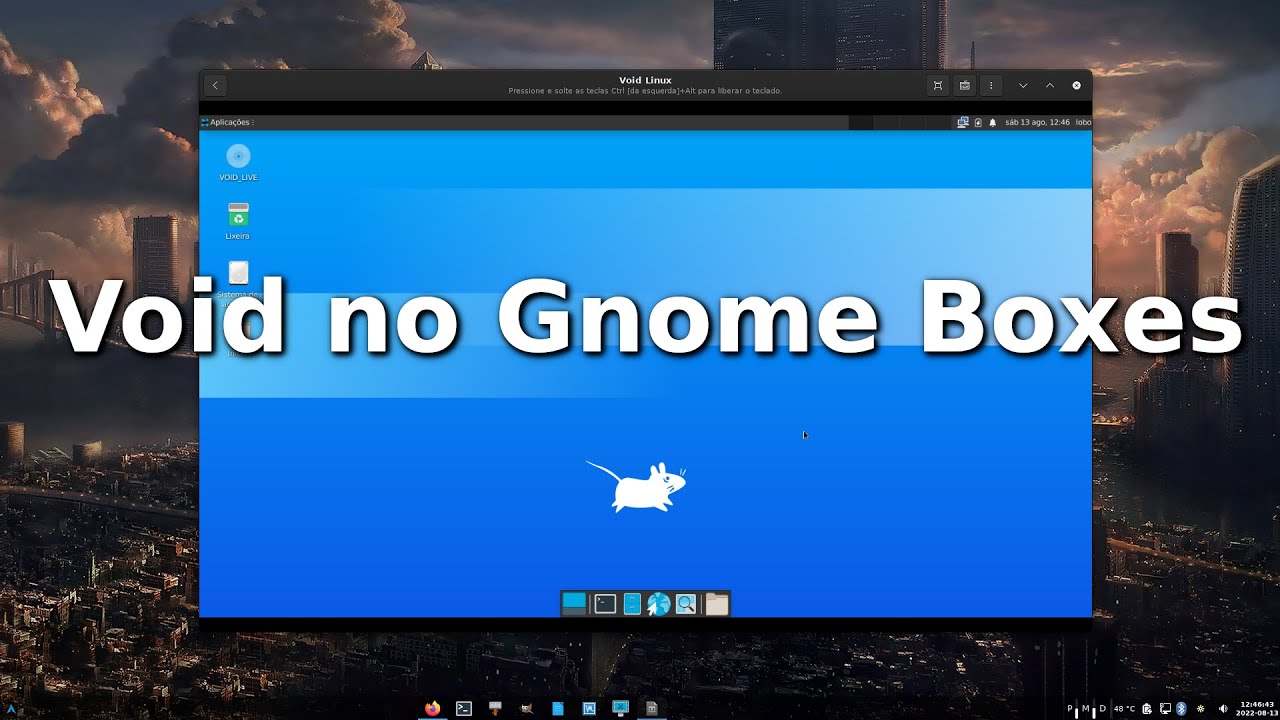Viewport: 1280px width, 720px height.
Task: Click the guest power manager battery icon
Action: point(978,122)
